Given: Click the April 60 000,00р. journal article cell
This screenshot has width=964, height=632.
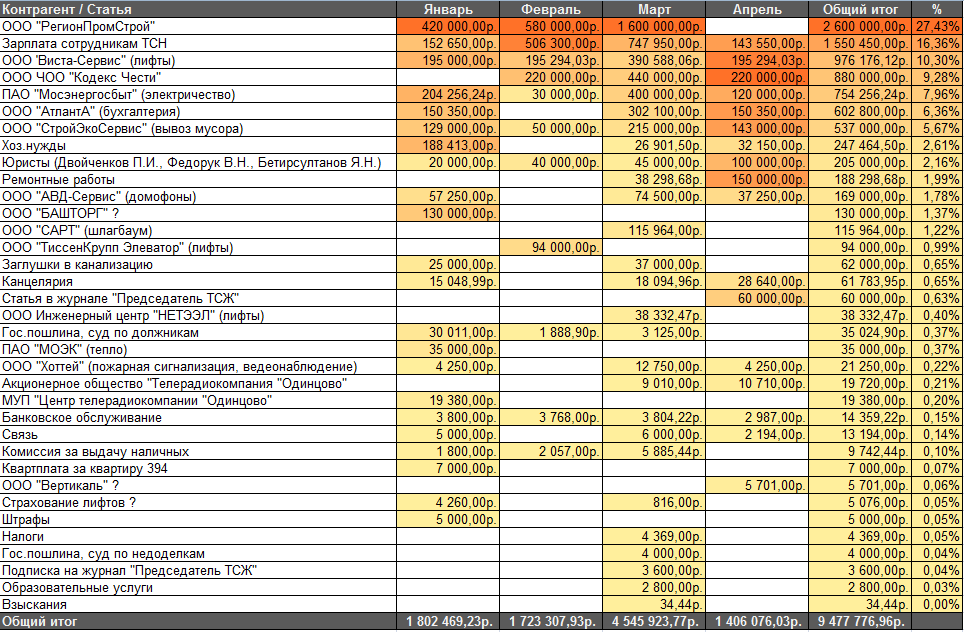Looking at the screenshot, I should pyautogui.click(x=757, y=299).
